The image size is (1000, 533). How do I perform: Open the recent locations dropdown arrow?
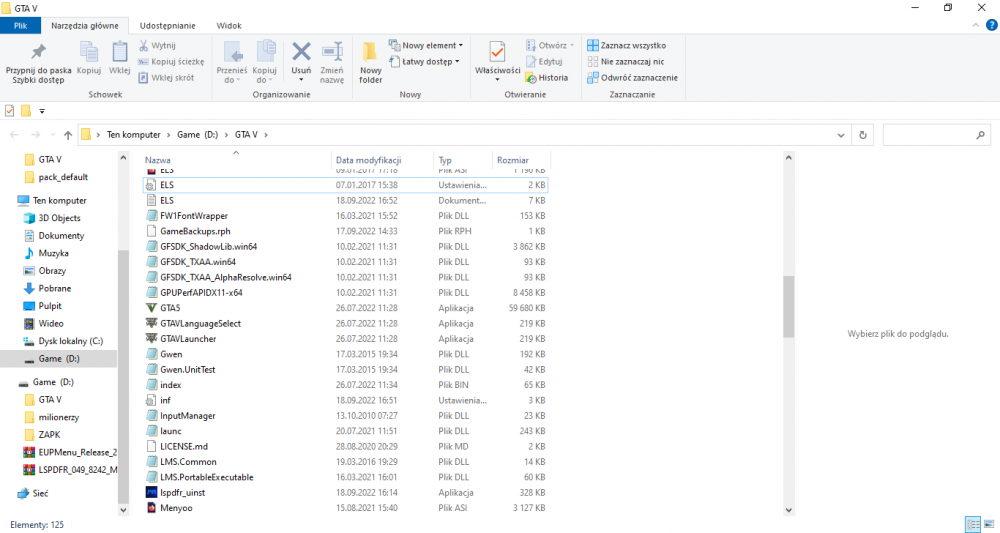(52, 135)
